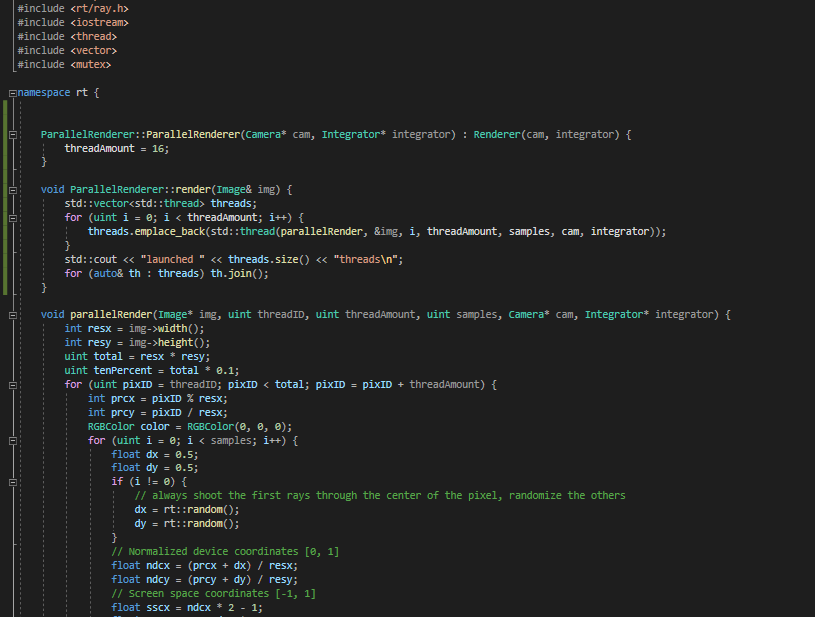The image size is (815, 617).
Task: Click the dy = rt::random() line
Action: (187, 524)
